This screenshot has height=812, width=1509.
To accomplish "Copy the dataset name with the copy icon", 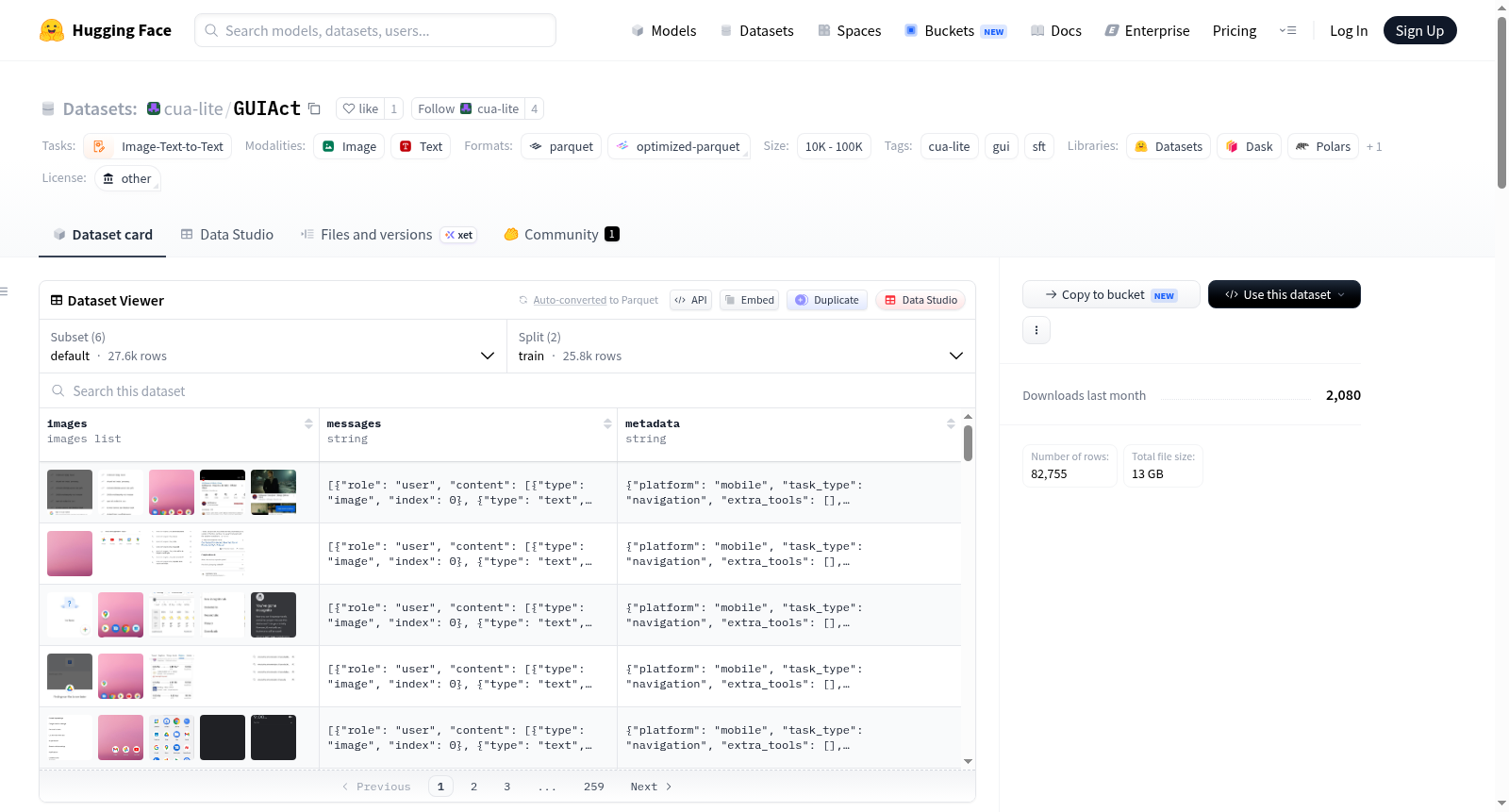I will coord(315,108).
